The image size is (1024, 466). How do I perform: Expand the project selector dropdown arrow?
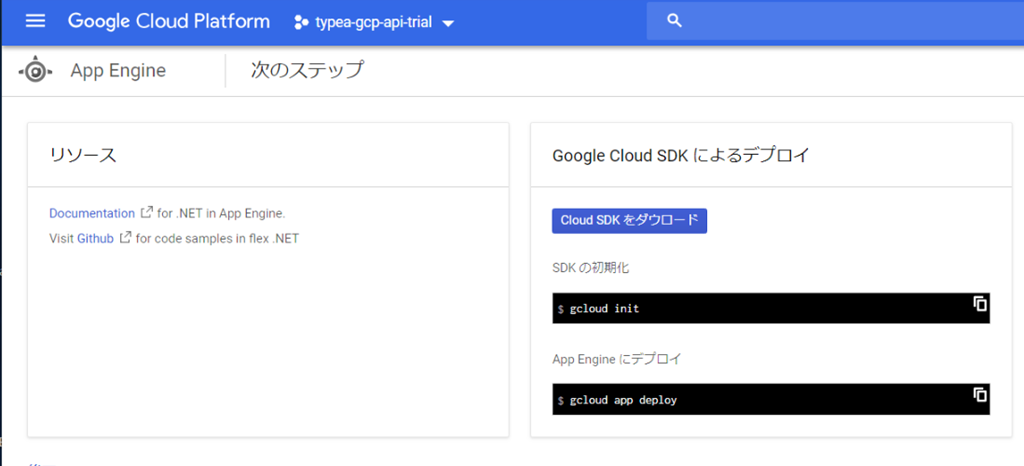click(x=448, y=23)
